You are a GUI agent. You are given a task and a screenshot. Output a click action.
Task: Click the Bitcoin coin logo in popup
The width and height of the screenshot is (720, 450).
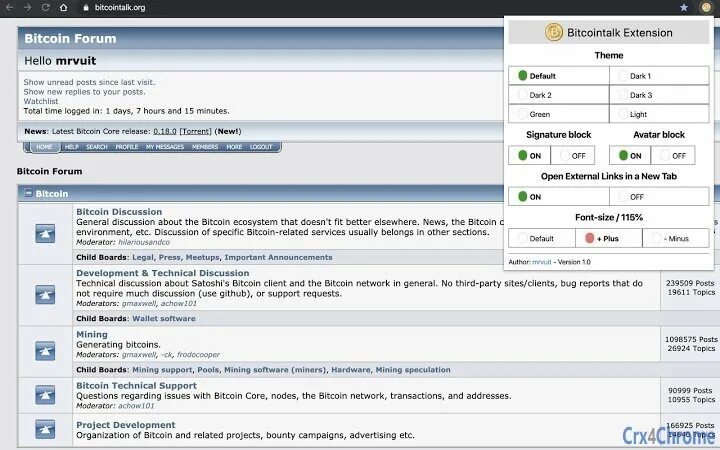554,32
